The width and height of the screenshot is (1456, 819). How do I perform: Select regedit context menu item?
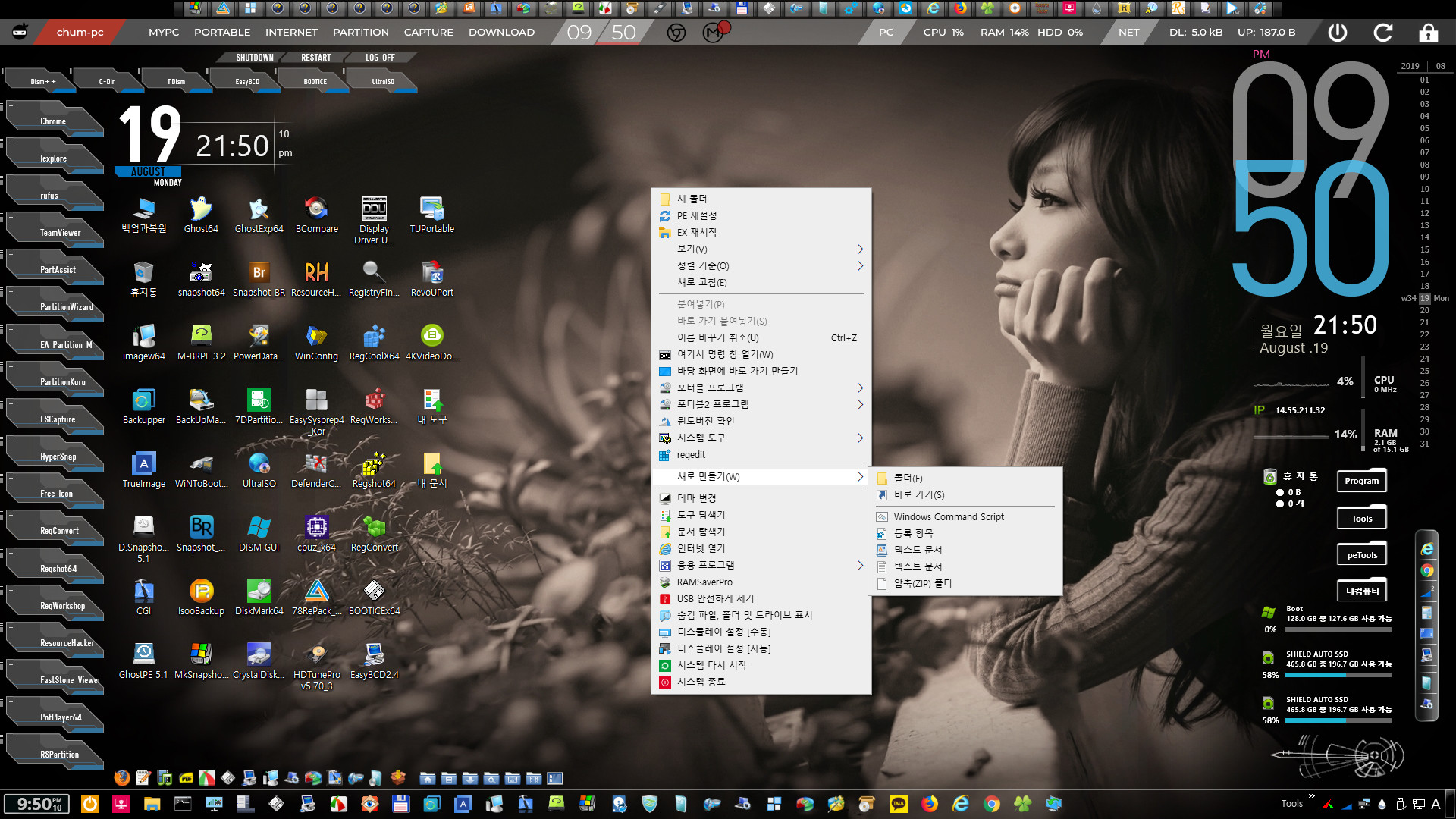pos(761,455)
